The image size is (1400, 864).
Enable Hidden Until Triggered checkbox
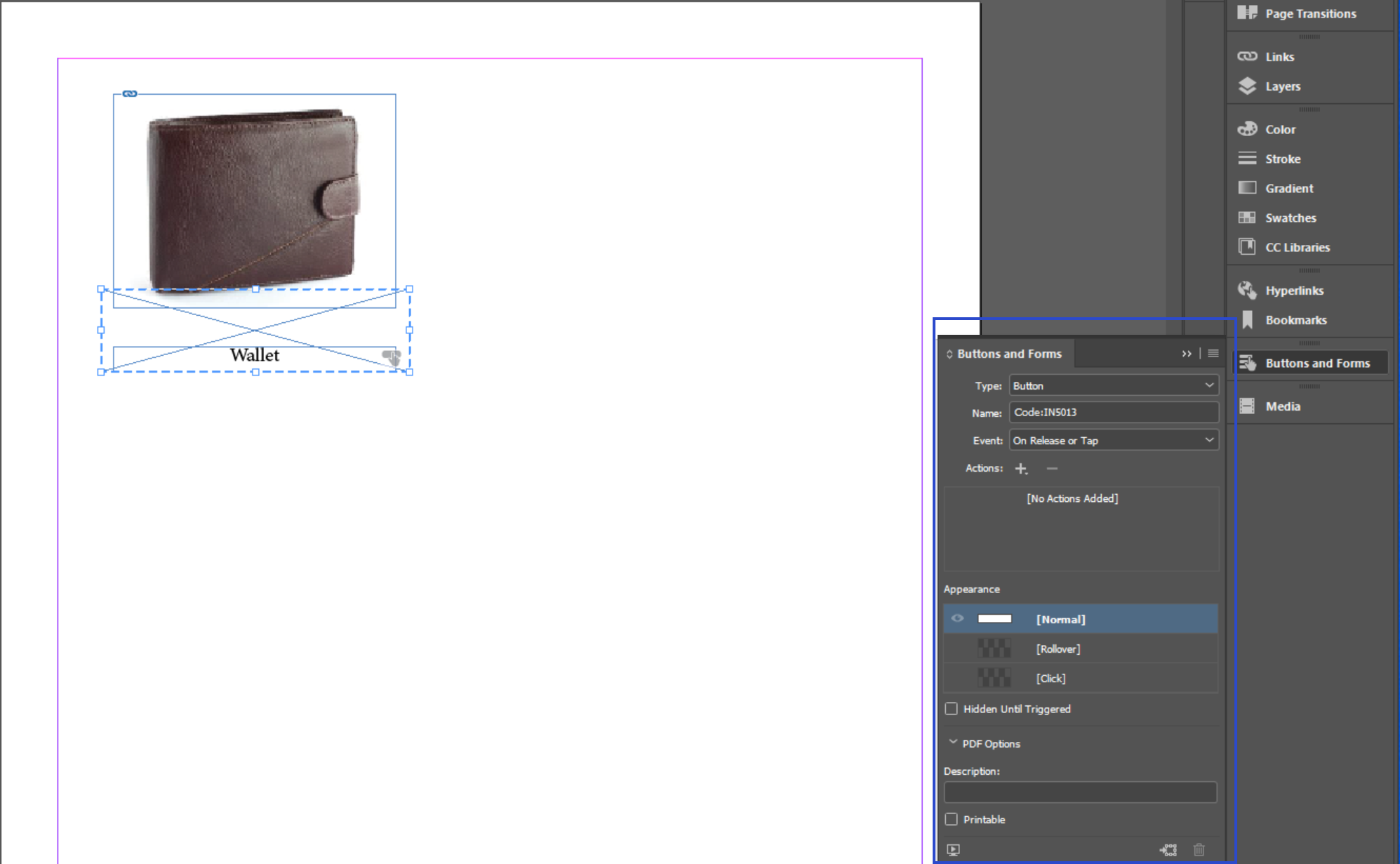tap(951, 709)
